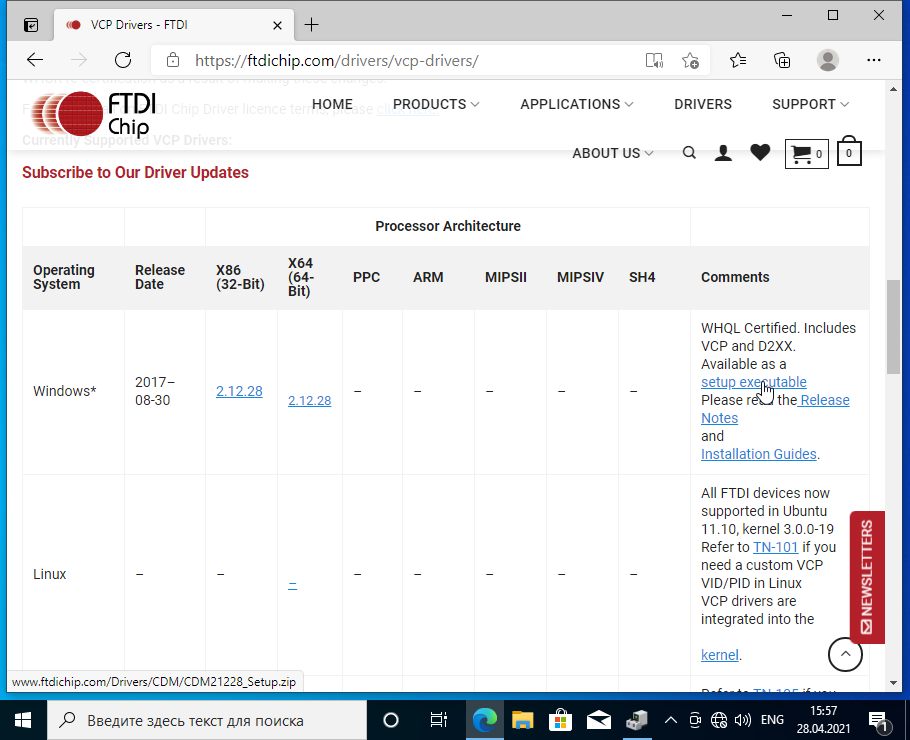Add page to favorites star-plus icon
This screenshot has height=740, width=910.
tap(690, 60)
